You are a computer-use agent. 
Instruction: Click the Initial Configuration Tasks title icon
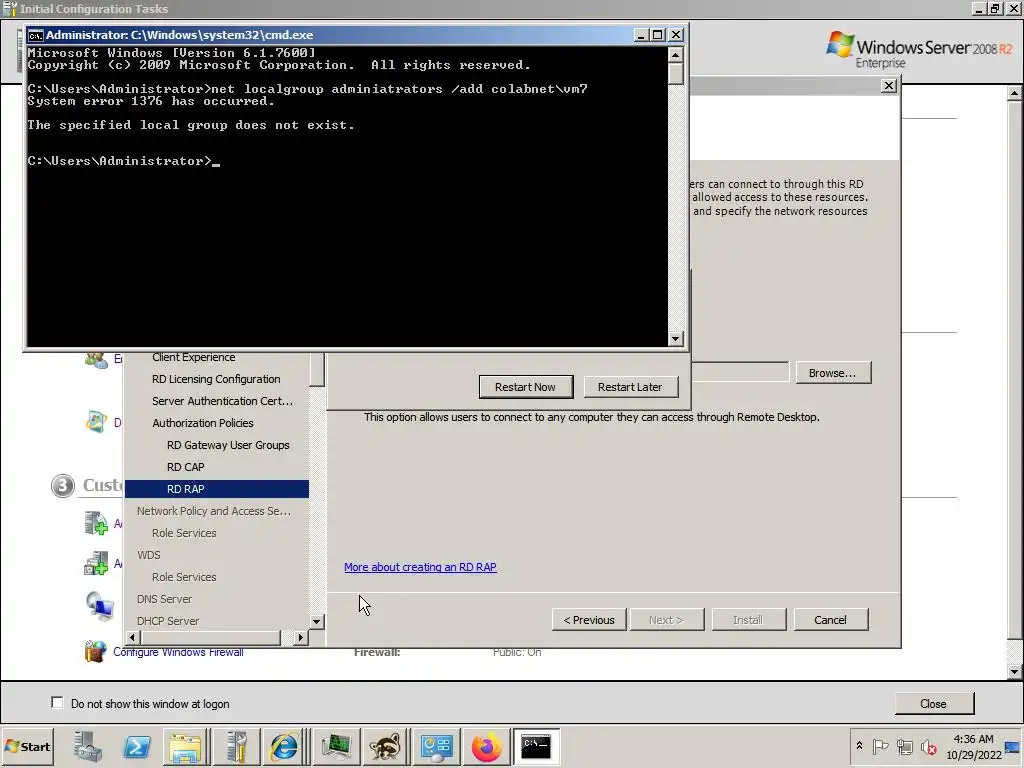click(9, 8)
